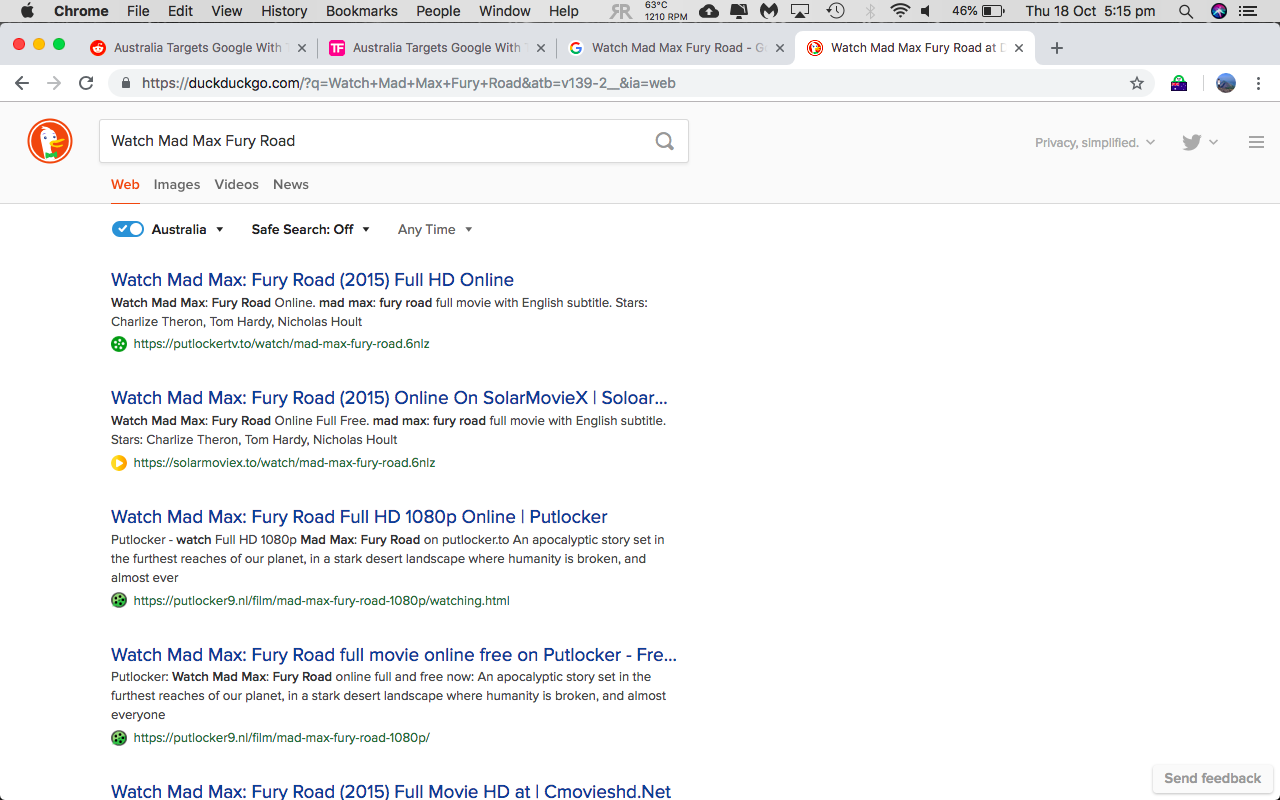The image size is (1280, 800).
Task: Close the active DuckDuckGo tab
Action: [x=1019, y=48]
